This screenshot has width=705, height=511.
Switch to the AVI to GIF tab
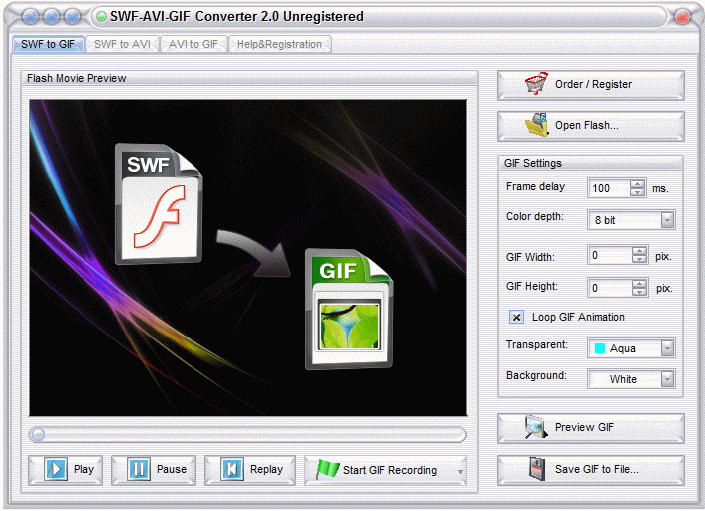(x=193, y=44)
